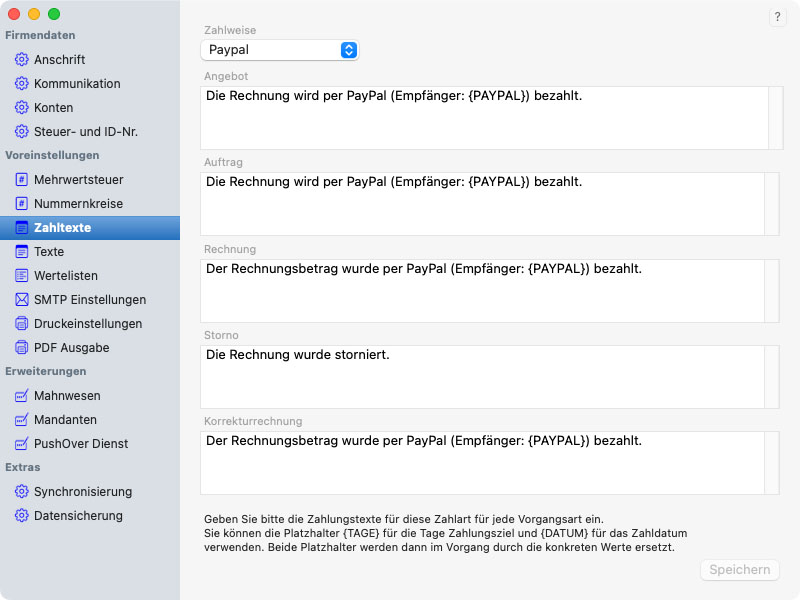This screenshot has width=800, height=600.
Task: Click the gear icon beside Anschrift
Action: [x=21, y=60]
